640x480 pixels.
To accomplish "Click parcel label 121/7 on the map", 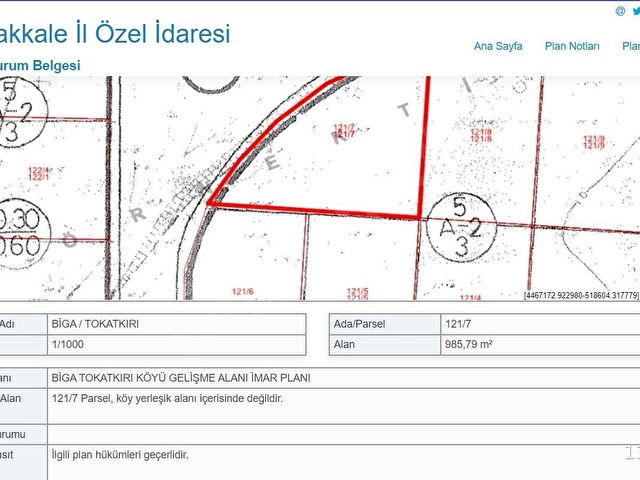I will 344,131.
